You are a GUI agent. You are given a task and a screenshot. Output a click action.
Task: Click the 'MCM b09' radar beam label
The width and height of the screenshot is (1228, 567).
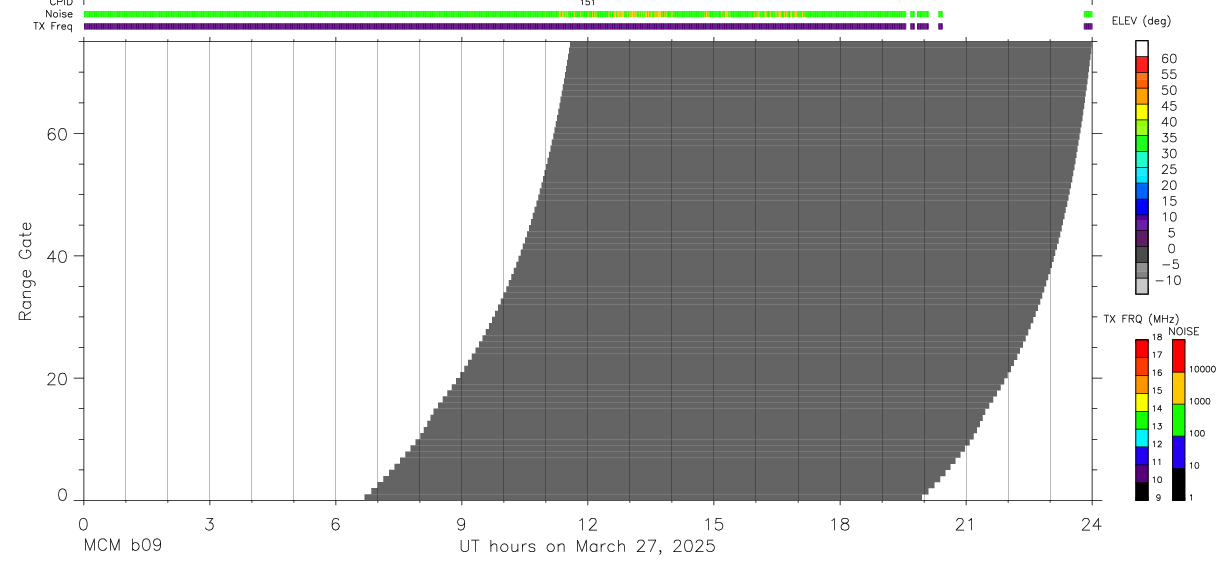click(x=122, y=547)
